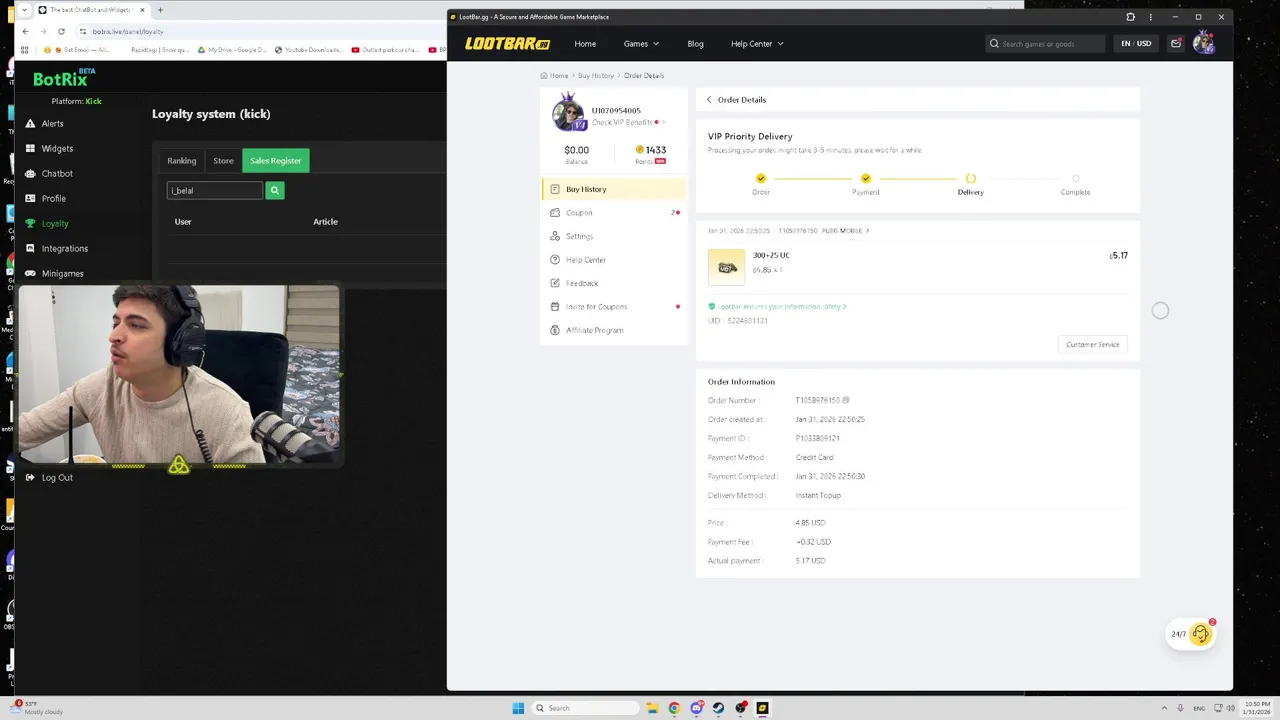Go back using Order Details arrow
Viewport: 1280px width, 720px height.
(x=709, y=99)
